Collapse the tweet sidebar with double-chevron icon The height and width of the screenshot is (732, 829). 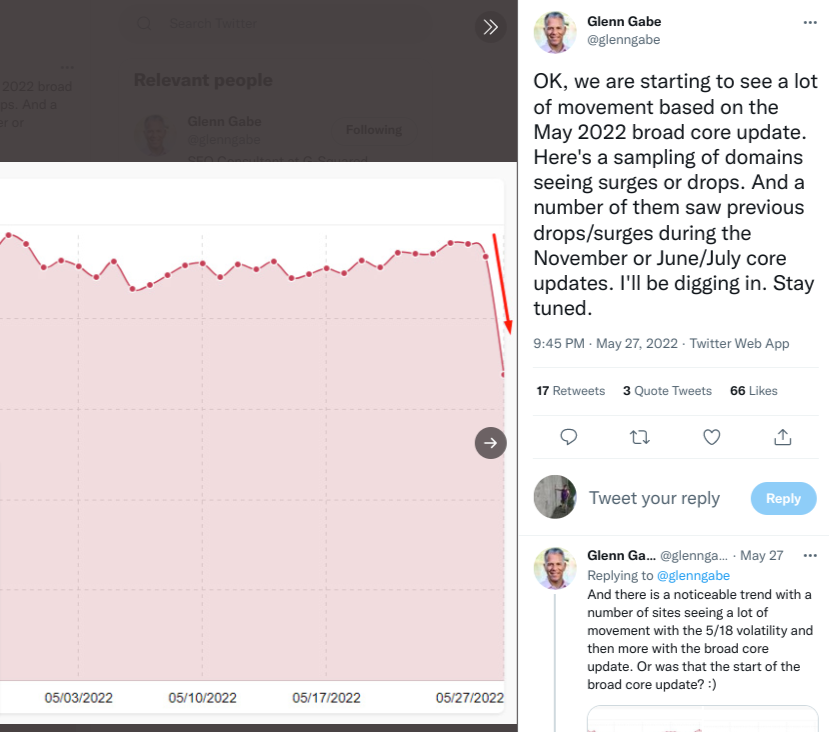pos(490,27)
